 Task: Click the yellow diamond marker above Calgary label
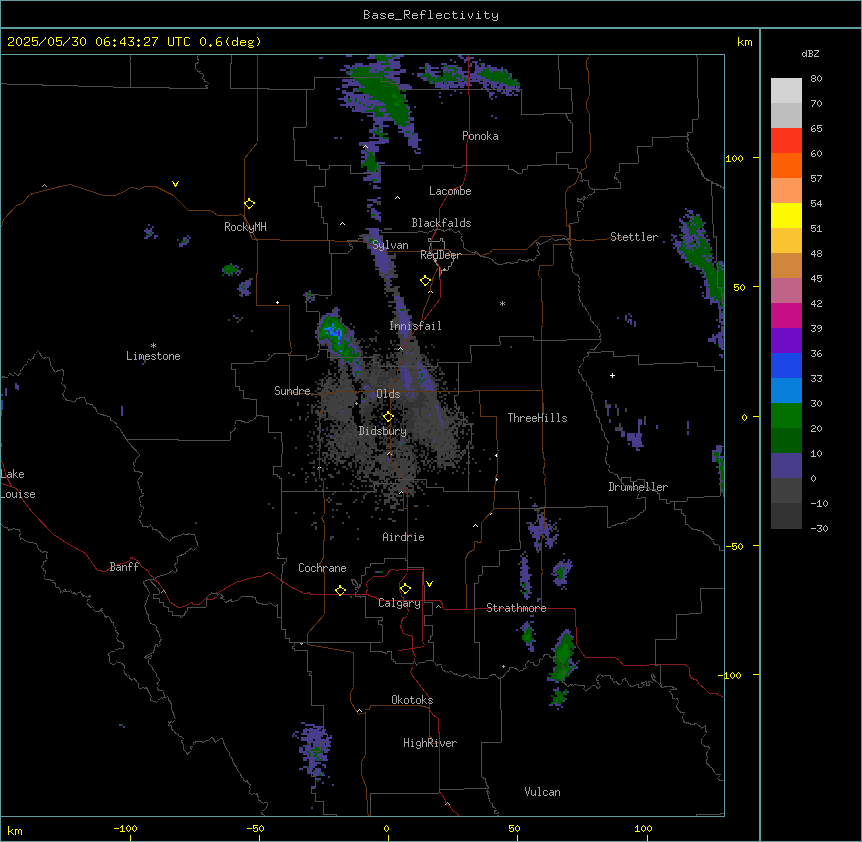[x=405, y=589]
